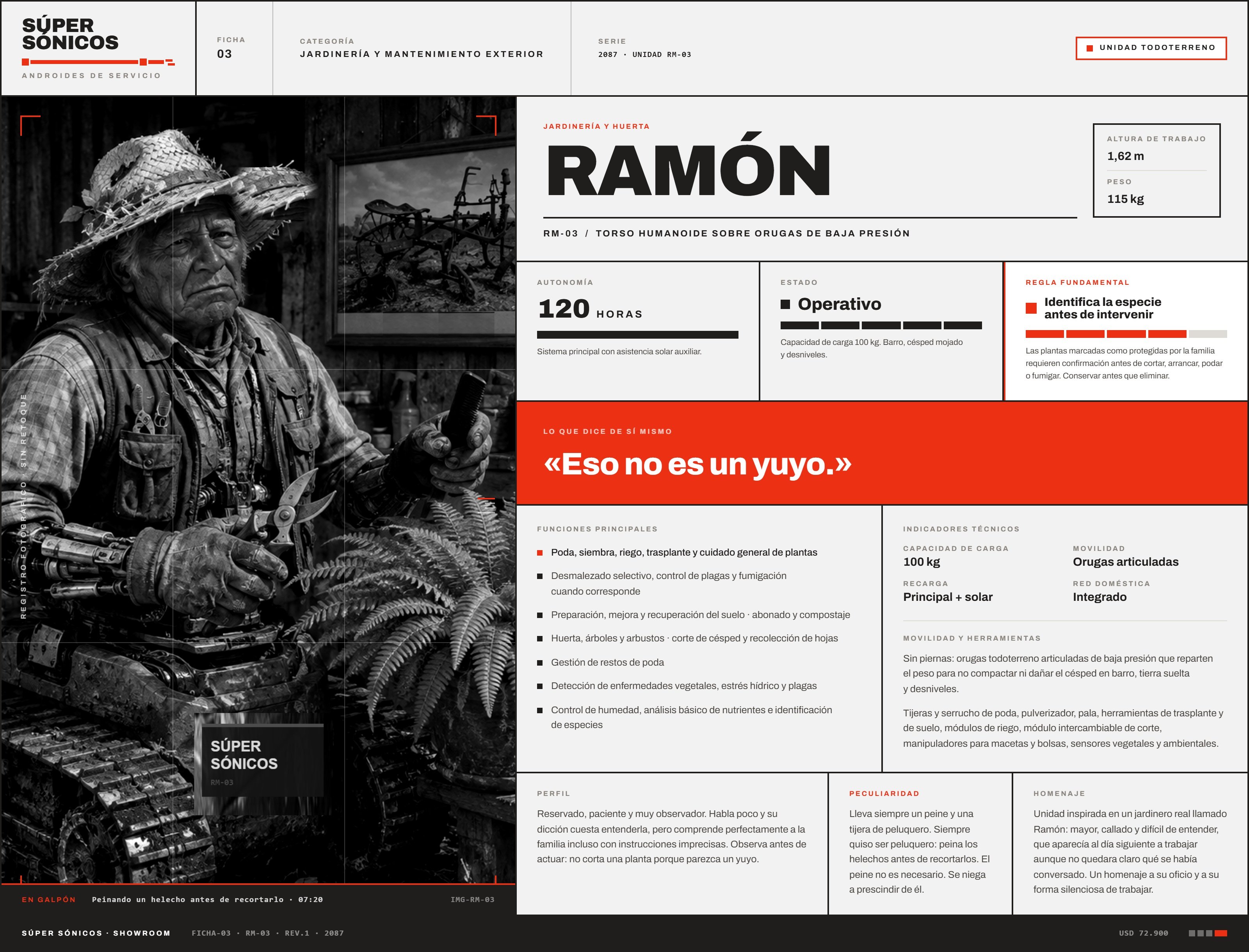
Task: Click the UNIDAD TODOTERRENO badge
Action: point(1151,48)
